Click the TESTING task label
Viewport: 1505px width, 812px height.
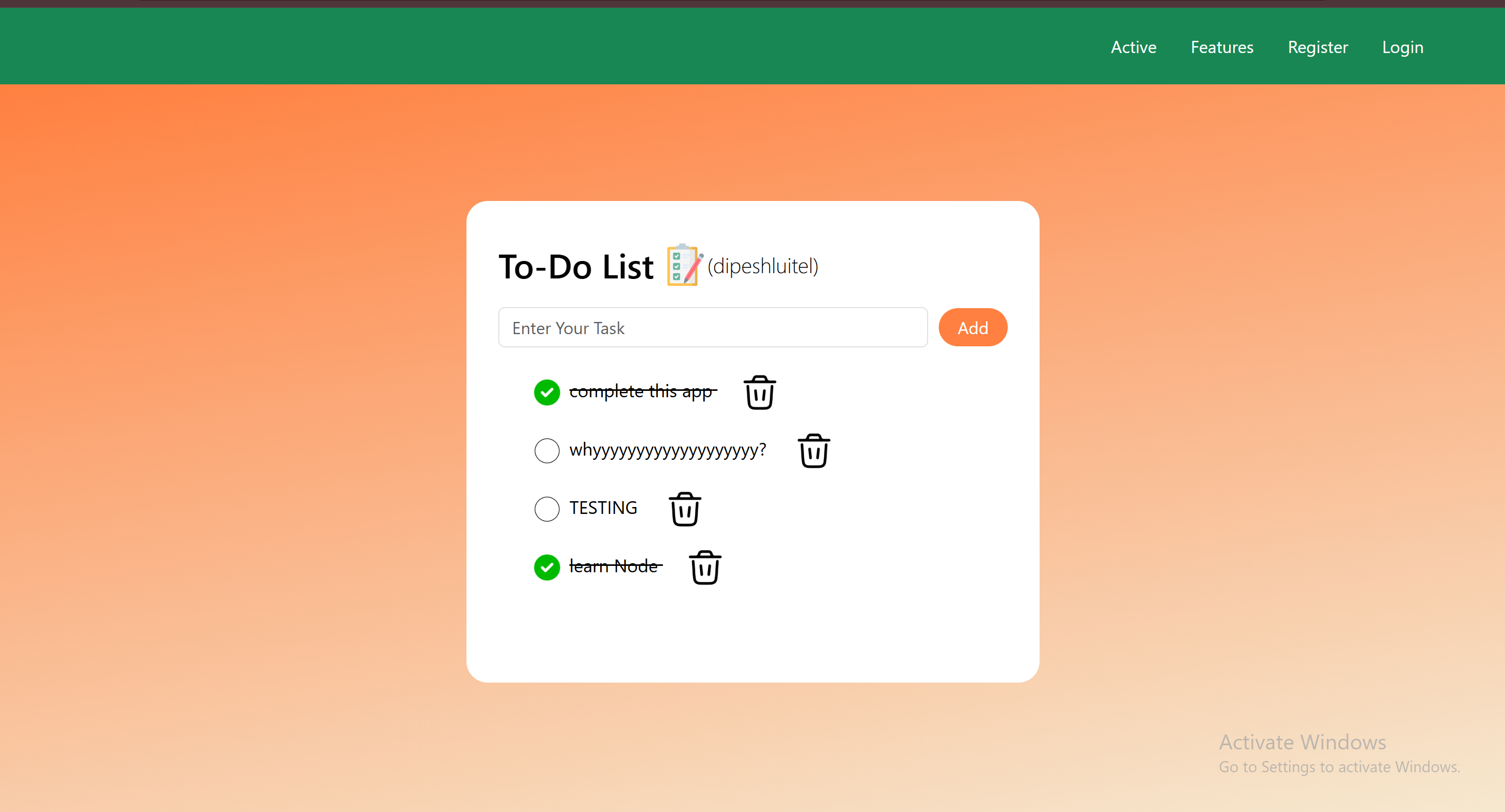[x=603, y=508]
